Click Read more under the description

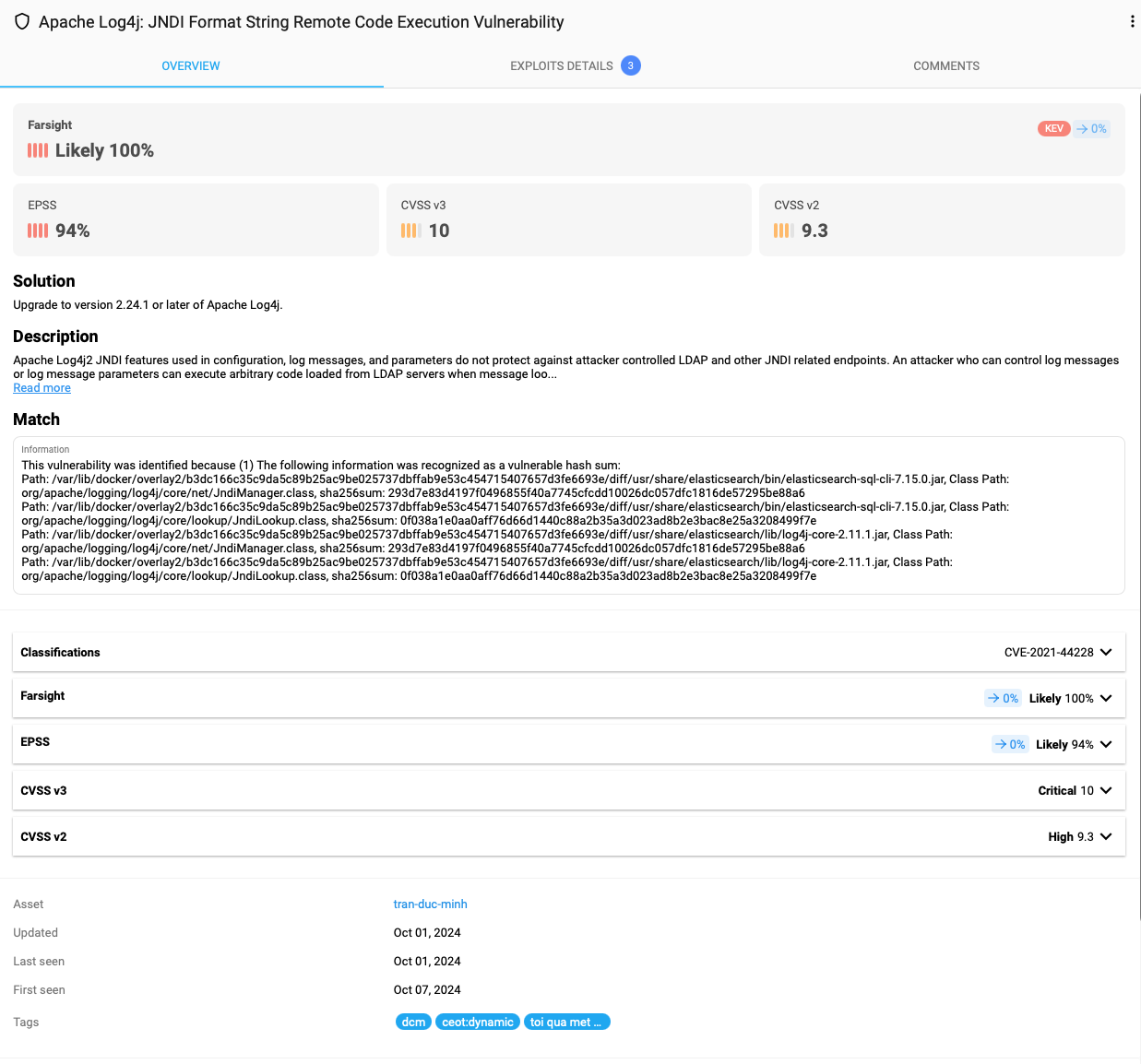point(42,388)
